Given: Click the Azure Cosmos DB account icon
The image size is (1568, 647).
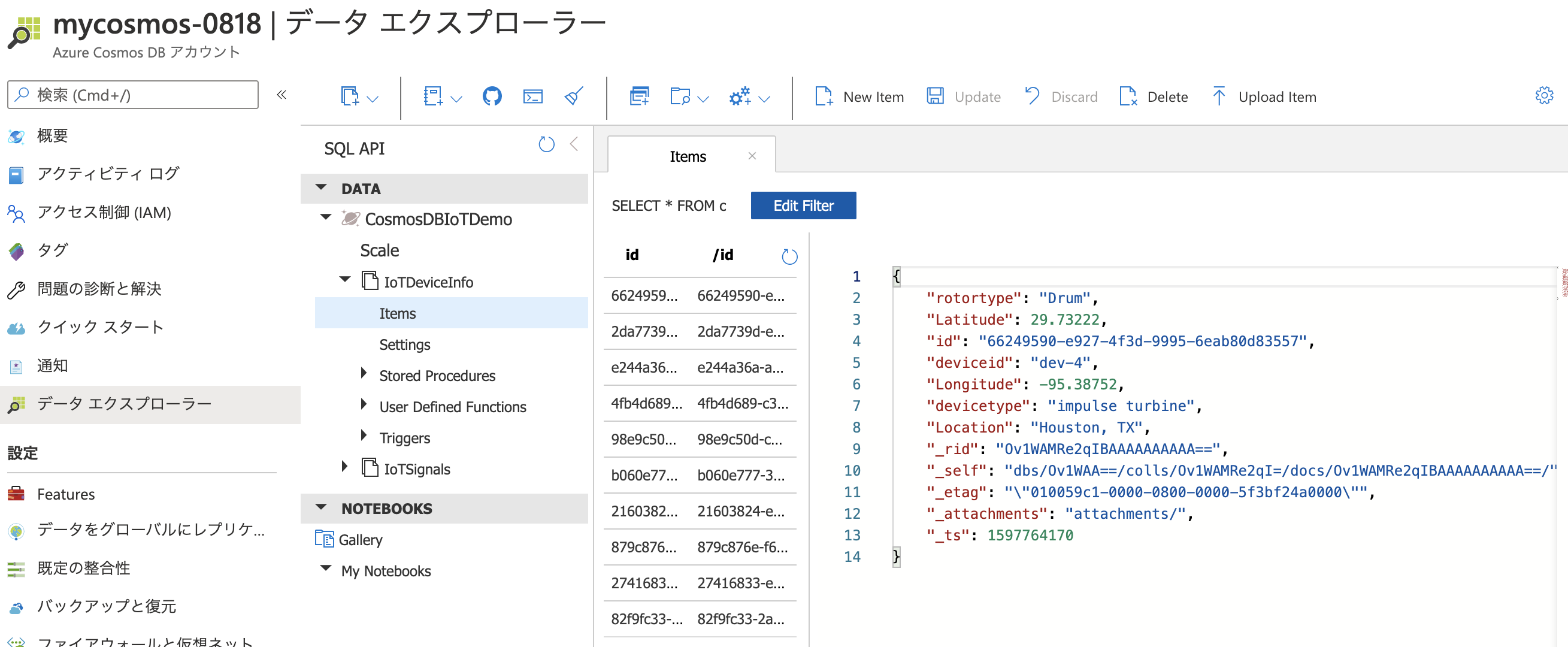Looking at the screenshot, I should pos(26,29).
